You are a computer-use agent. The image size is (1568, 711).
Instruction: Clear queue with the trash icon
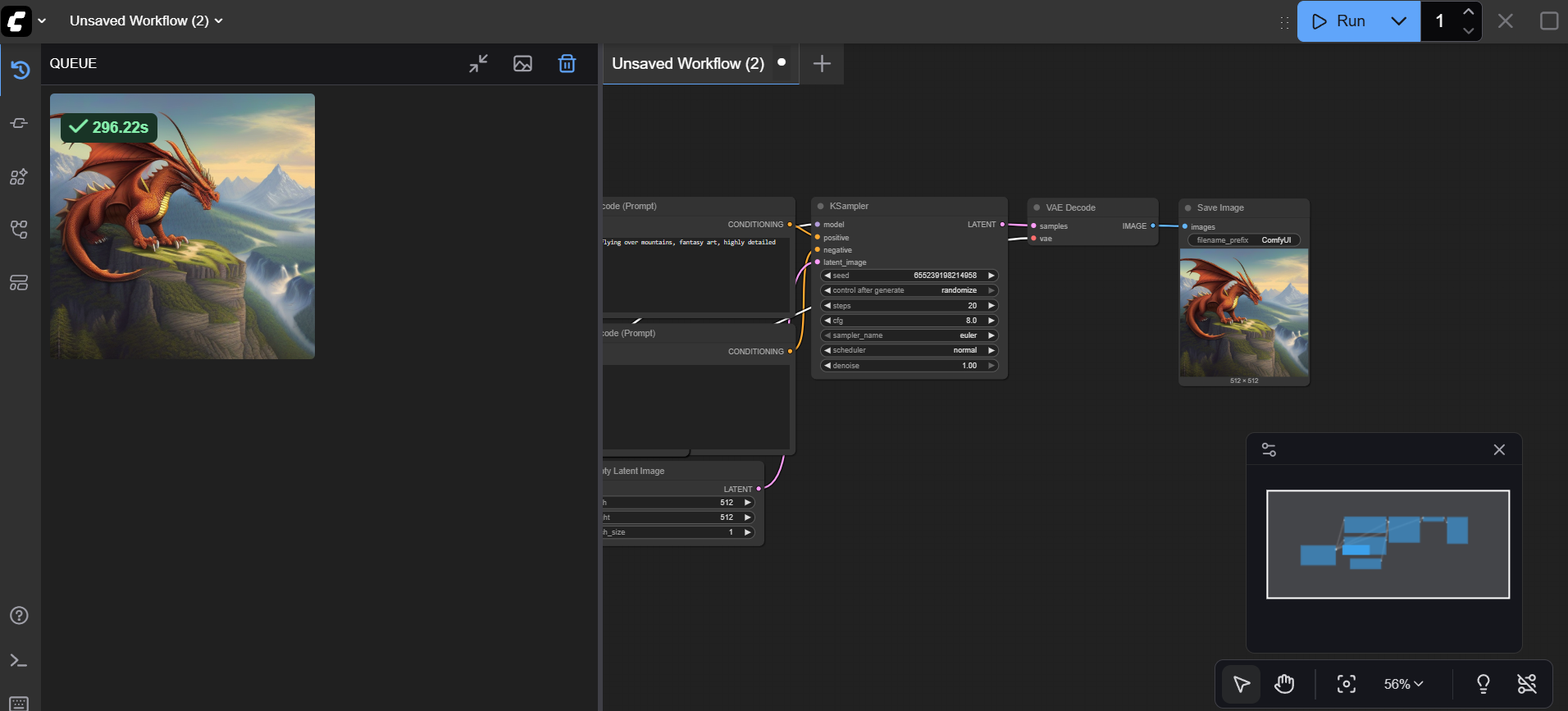[x=567, y=64]
